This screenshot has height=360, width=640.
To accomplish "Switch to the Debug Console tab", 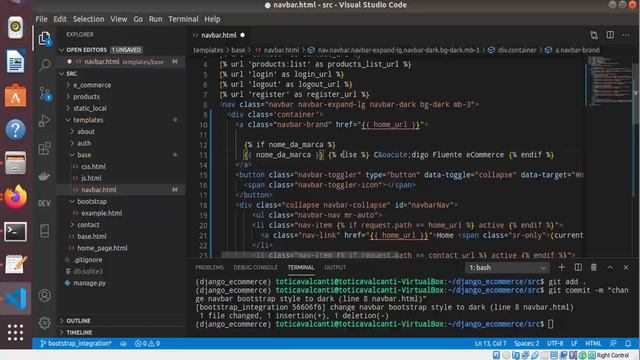I will [255, 267].
